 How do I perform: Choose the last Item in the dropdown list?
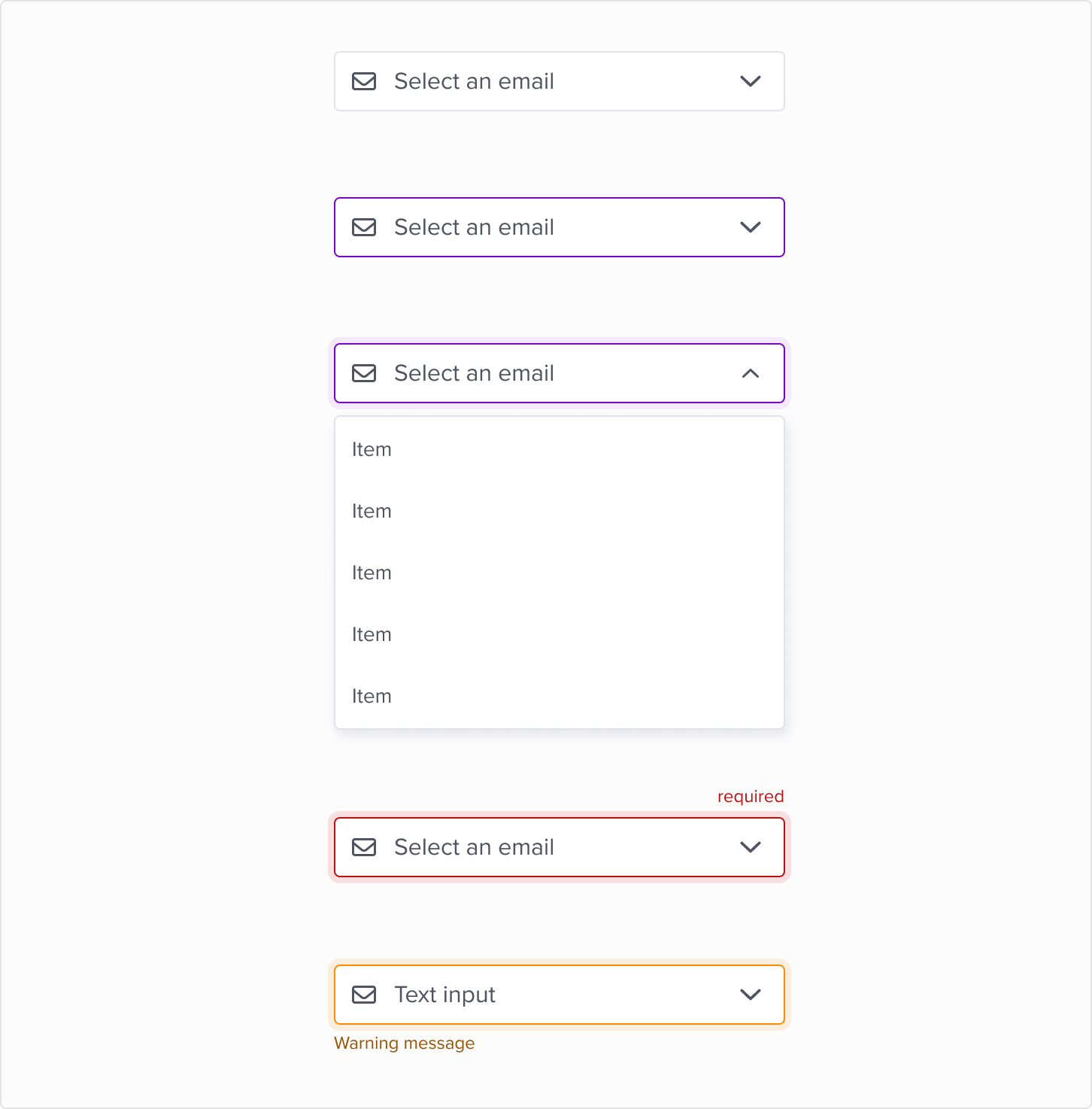pyautogui.click(x=372, y=697)
